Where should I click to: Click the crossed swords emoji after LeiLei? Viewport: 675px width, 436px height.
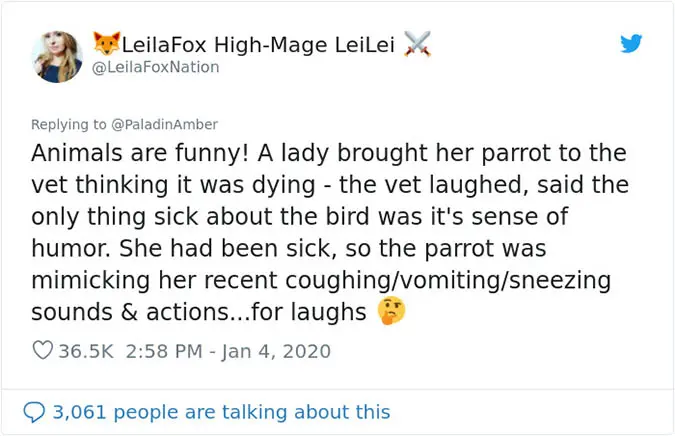coord(418,43)
